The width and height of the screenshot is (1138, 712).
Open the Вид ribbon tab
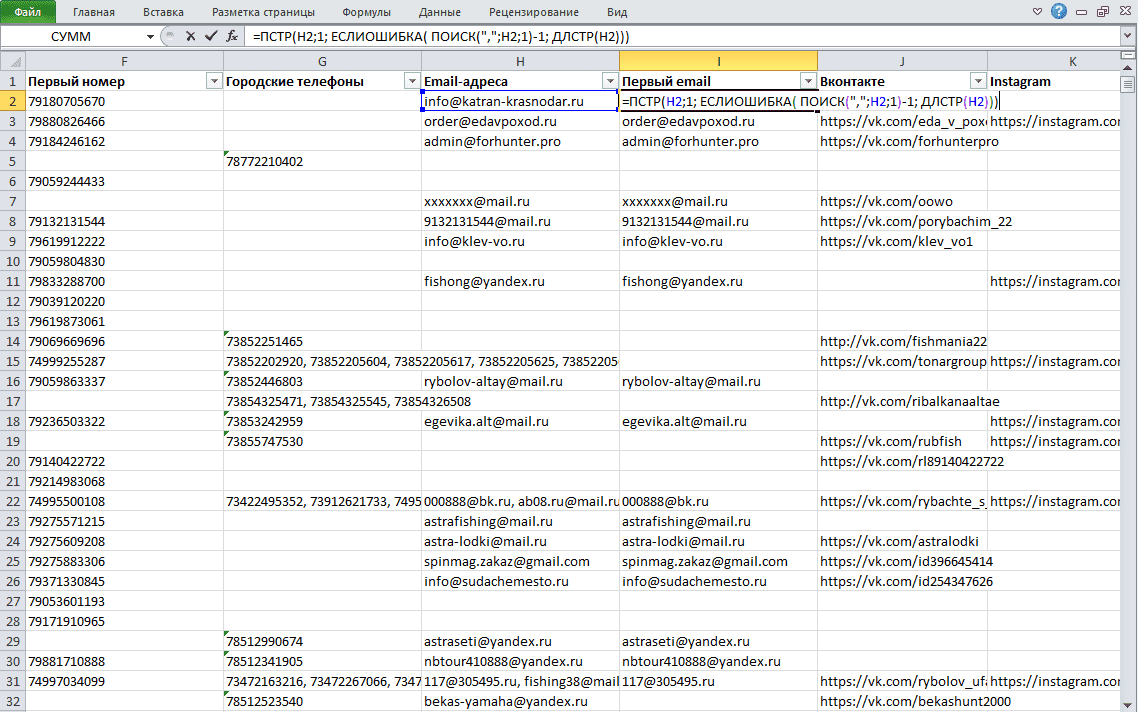coord(617,12)
